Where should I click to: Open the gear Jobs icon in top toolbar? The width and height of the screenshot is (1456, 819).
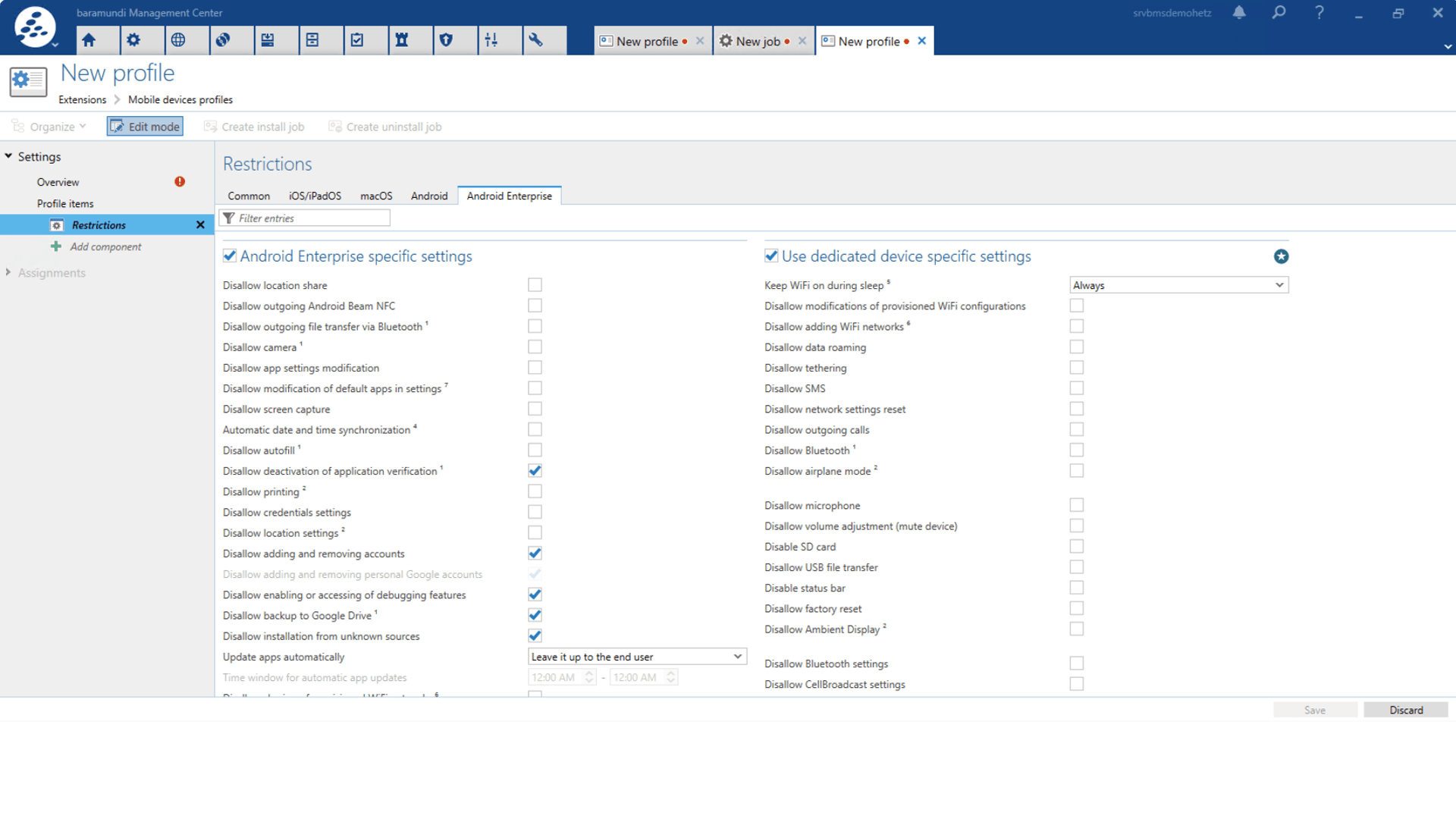coord(133,40)
